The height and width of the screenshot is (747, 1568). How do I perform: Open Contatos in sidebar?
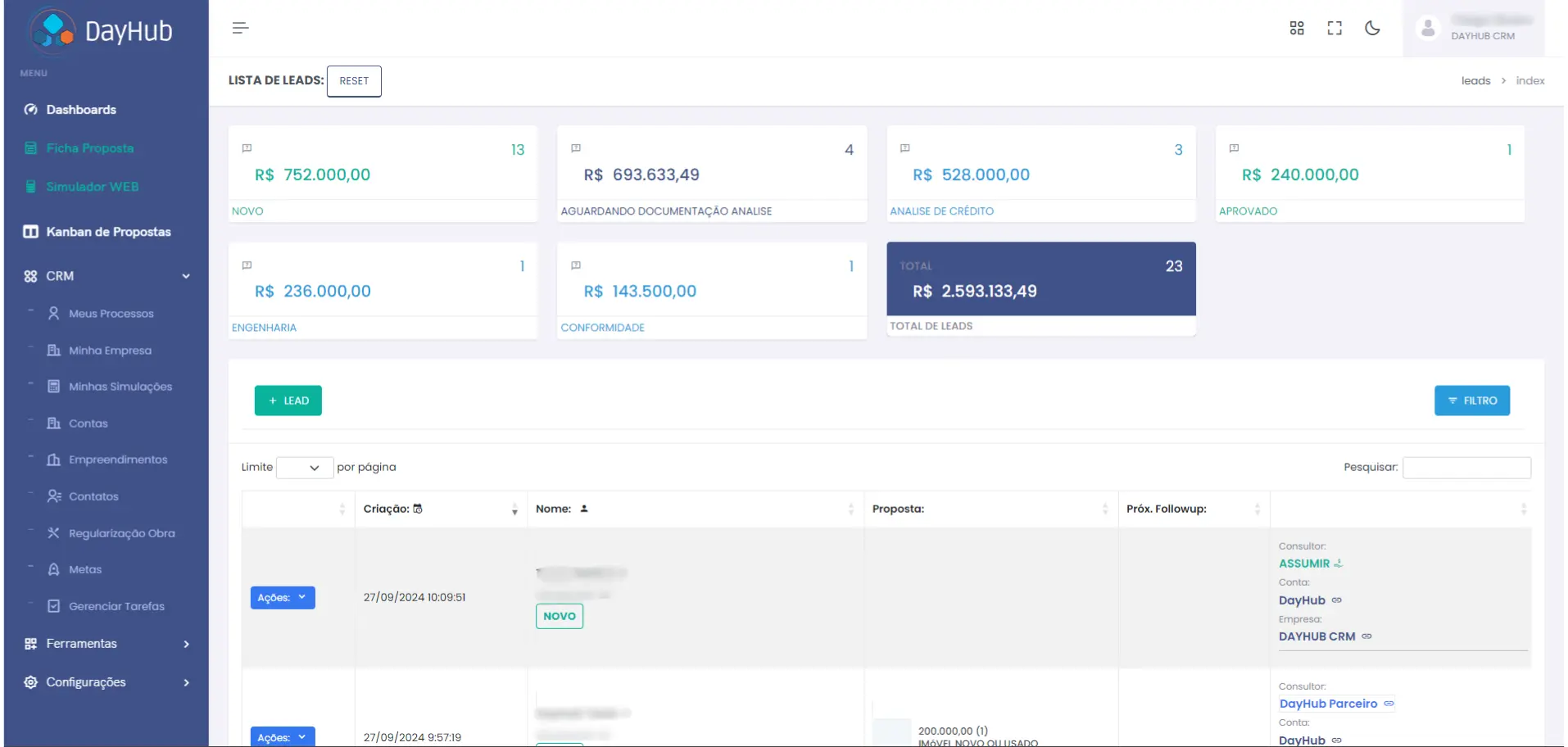[x=93, y=496]
